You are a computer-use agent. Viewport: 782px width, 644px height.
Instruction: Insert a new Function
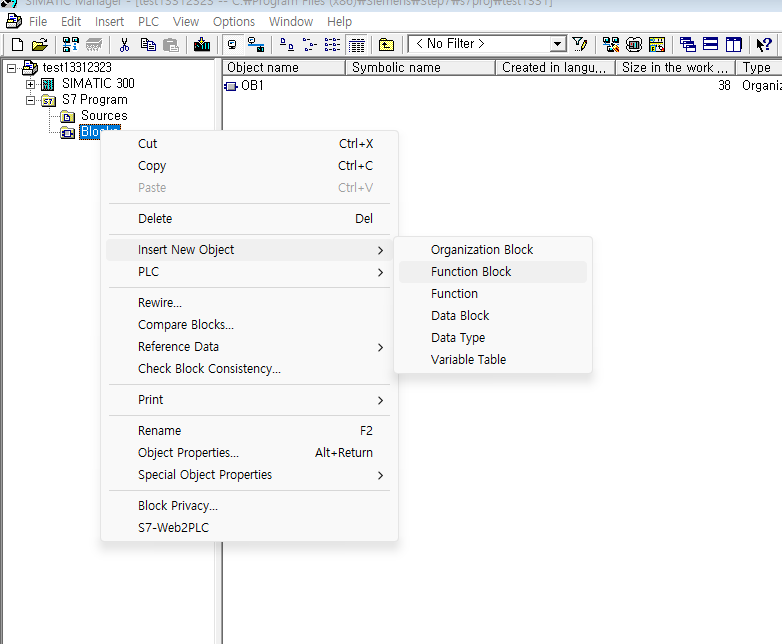click(493, 294)
